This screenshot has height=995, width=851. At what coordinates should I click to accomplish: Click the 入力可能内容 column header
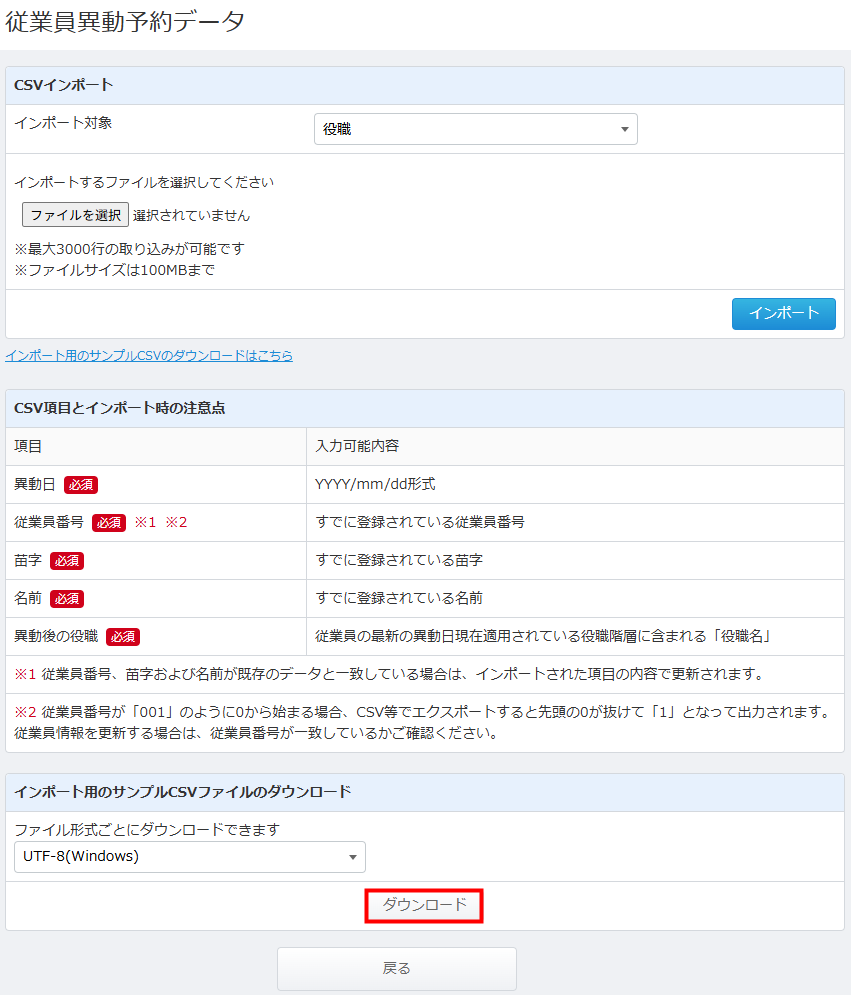click(357, 447)
